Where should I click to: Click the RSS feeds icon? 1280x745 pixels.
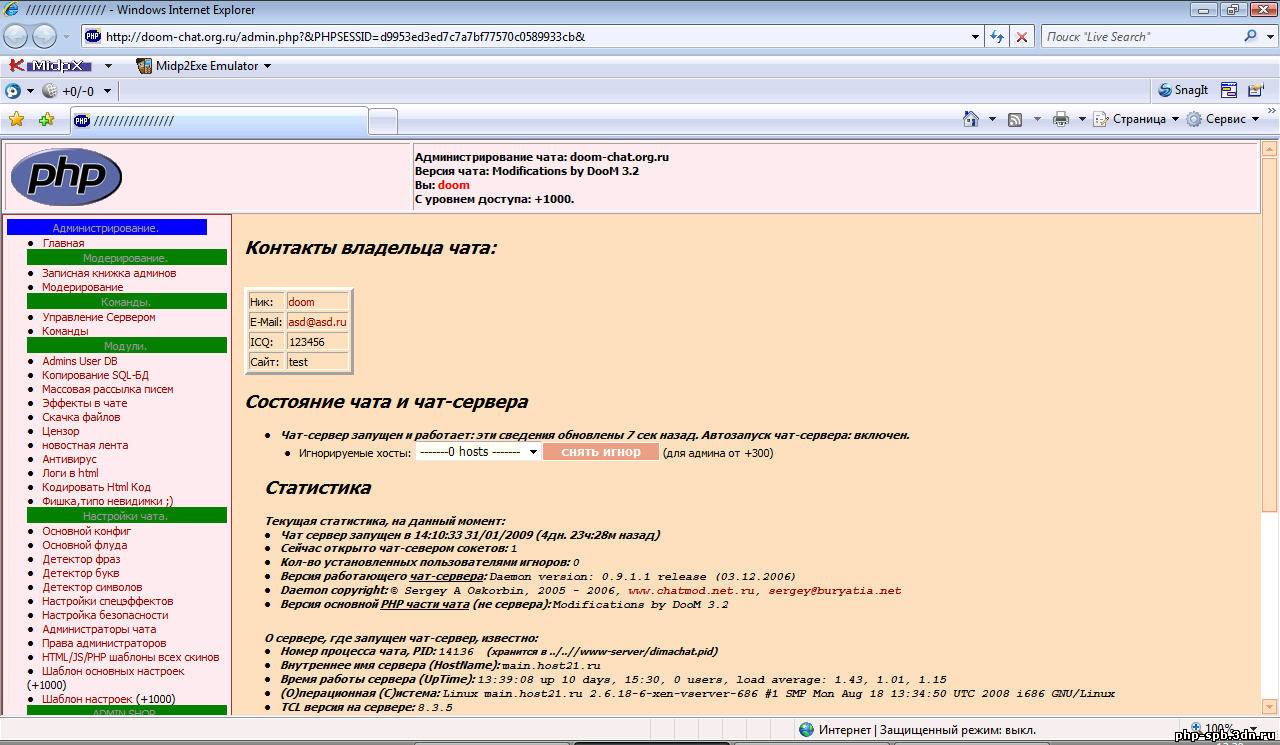[1014, 119]
